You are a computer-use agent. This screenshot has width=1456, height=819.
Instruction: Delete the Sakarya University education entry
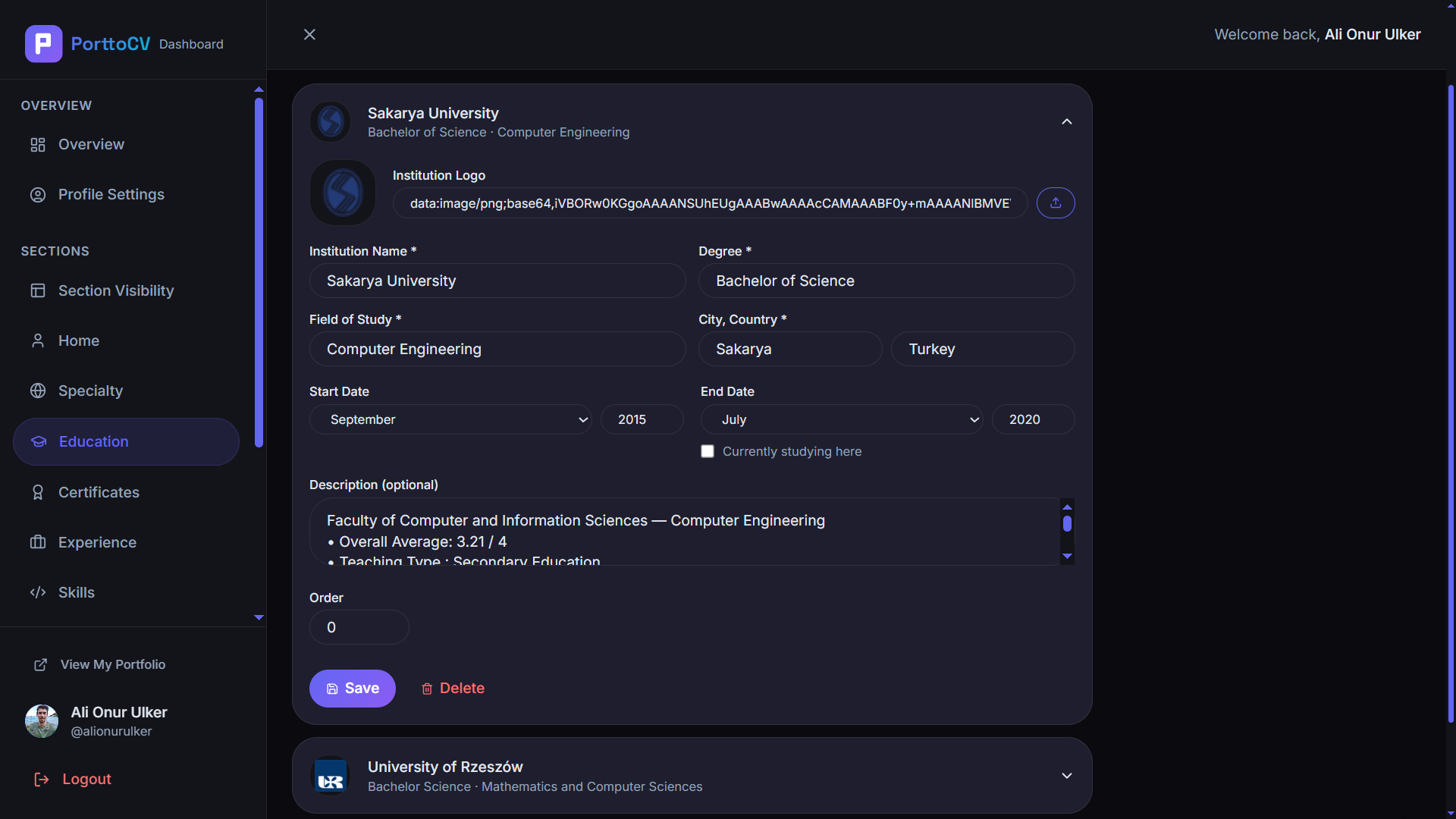click(453, 689)
